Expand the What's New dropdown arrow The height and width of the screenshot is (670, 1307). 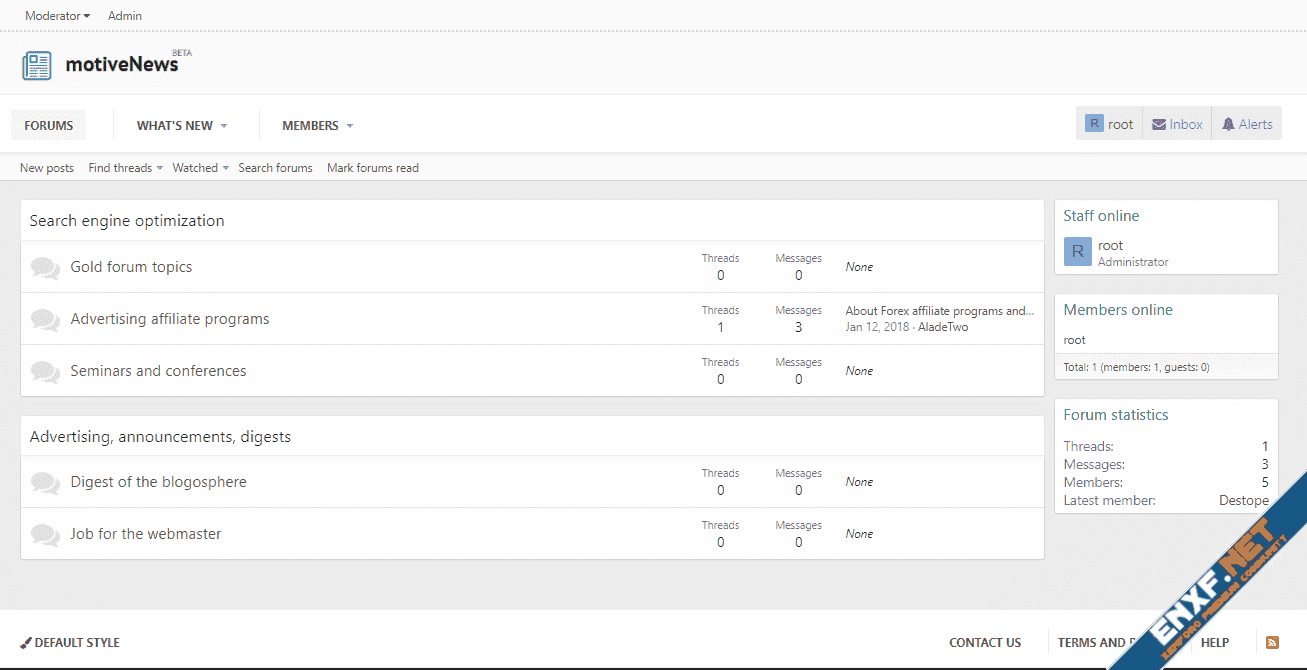[x=224, y=126]
